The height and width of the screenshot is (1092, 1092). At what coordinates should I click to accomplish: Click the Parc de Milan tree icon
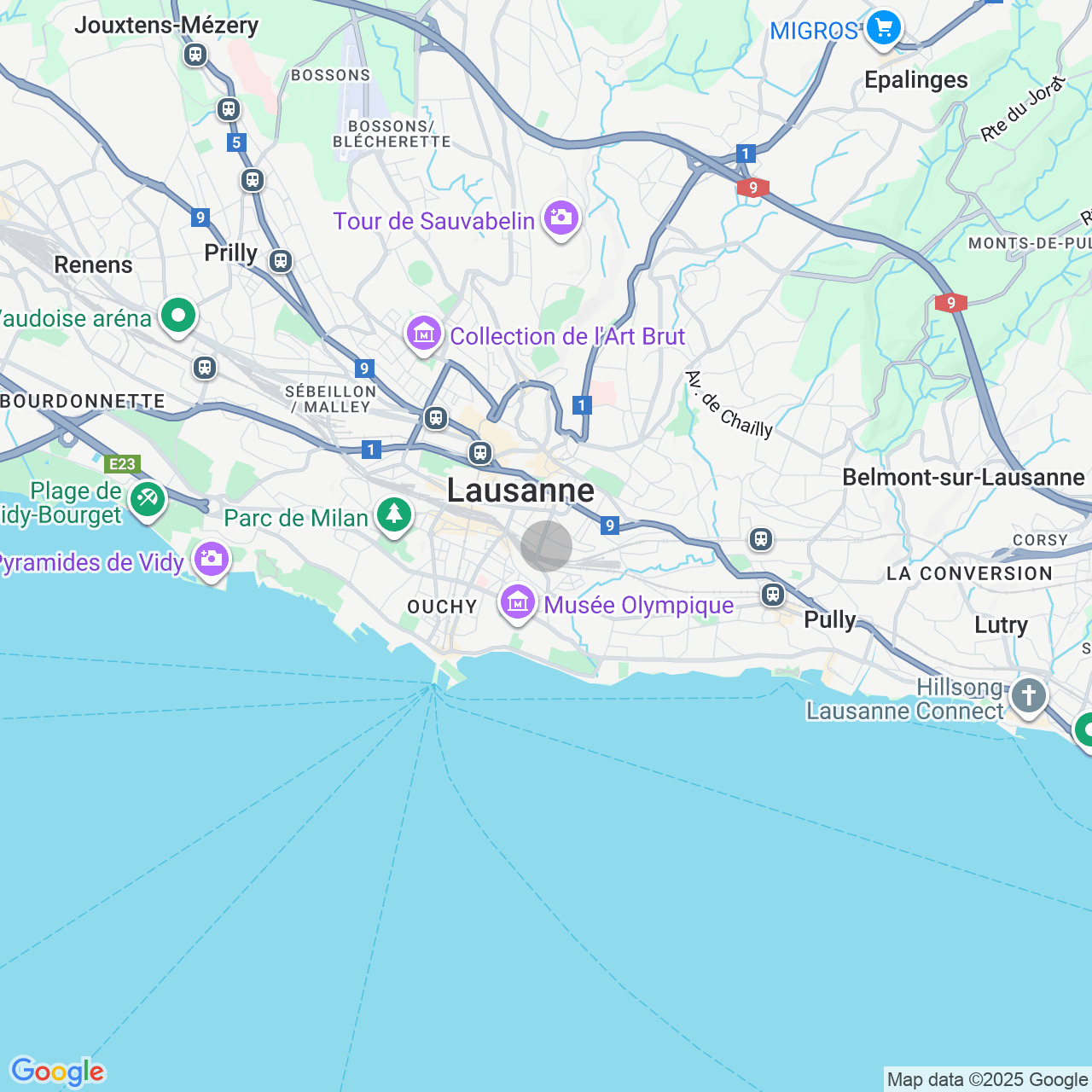(x=393, y=515)
